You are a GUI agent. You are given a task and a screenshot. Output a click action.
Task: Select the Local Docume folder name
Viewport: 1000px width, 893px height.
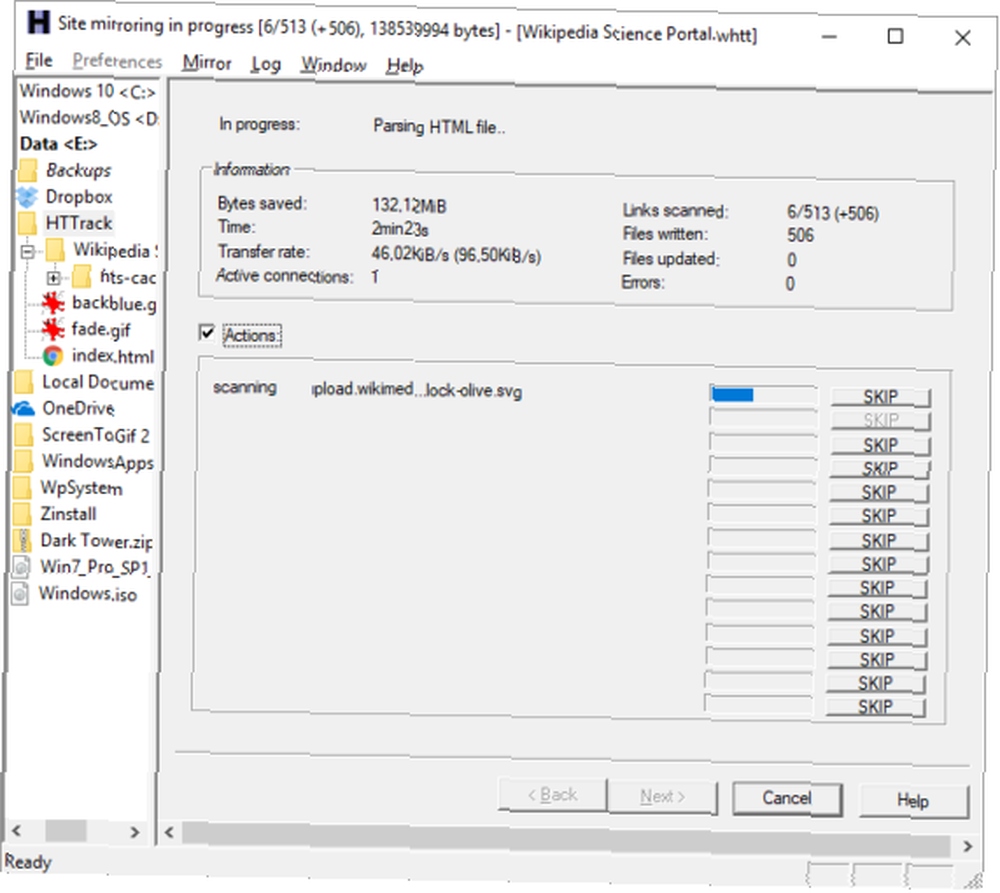tap(98, 382)
